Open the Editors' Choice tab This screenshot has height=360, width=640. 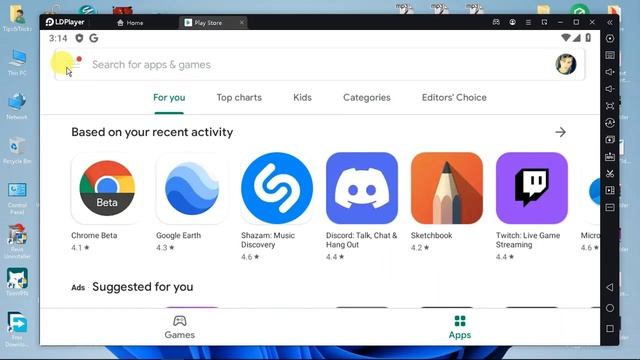454,98
